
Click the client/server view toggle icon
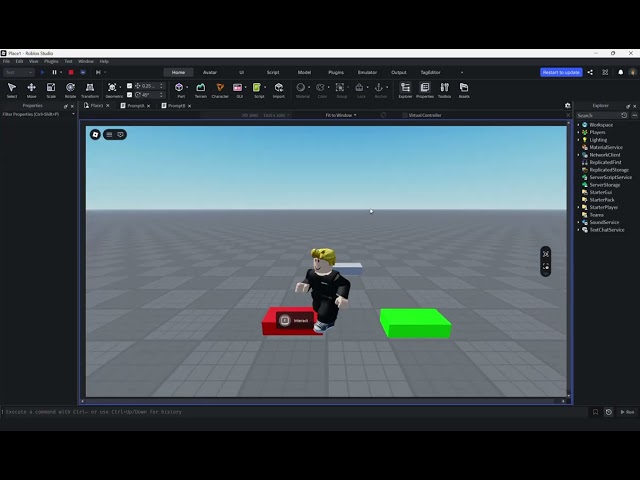coord(83,72)
